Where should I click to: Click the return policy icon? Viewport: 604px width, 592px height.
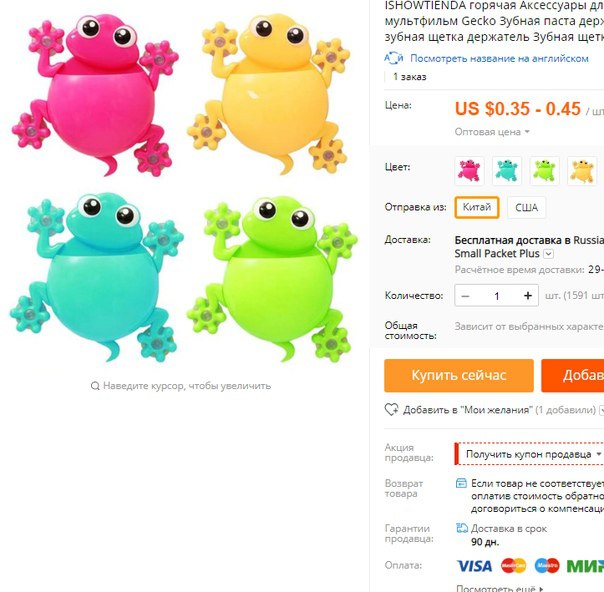(x=461, y=483)
